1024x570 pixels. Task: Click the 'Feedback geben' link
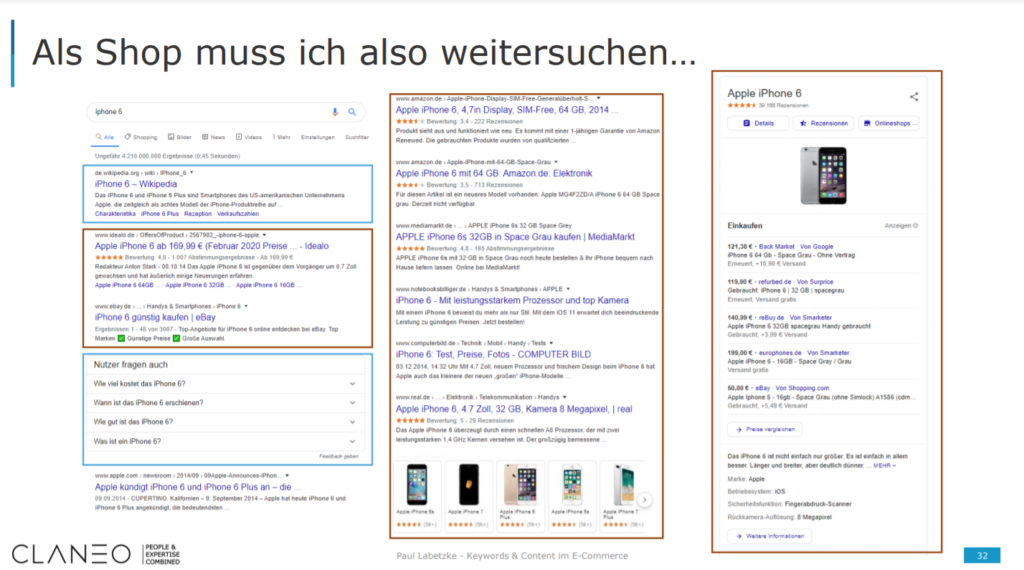(x=338, y=456)
